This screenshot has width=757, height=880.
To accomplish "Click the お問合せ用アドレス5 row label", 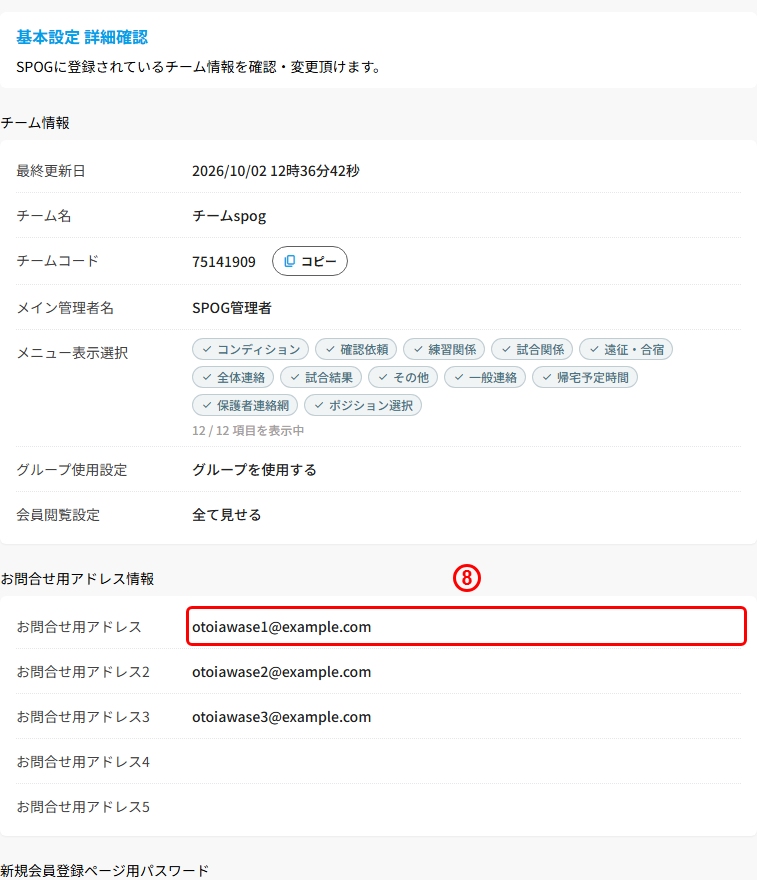I will 83,806.
